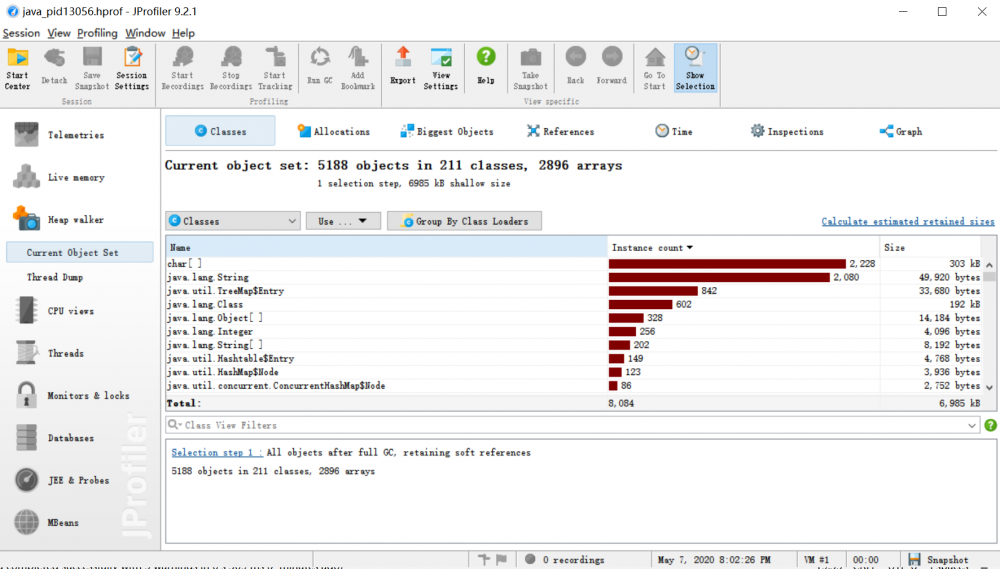Switch to Biggest Objects tab

point(447,131)
